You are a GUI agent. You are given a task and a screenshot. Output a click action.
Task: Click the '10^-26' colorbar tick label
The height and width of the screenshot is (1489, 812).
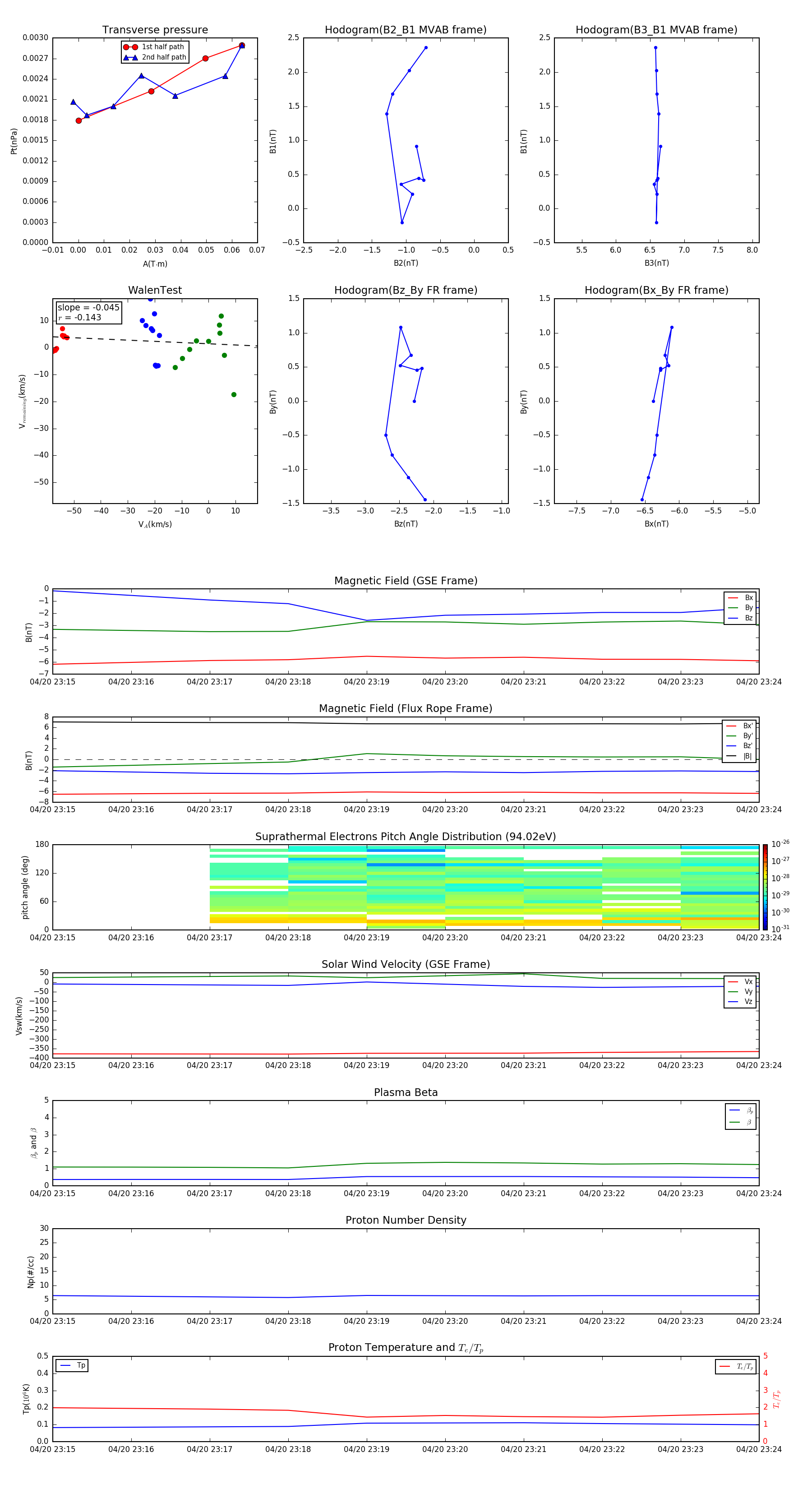click(780, 844)
